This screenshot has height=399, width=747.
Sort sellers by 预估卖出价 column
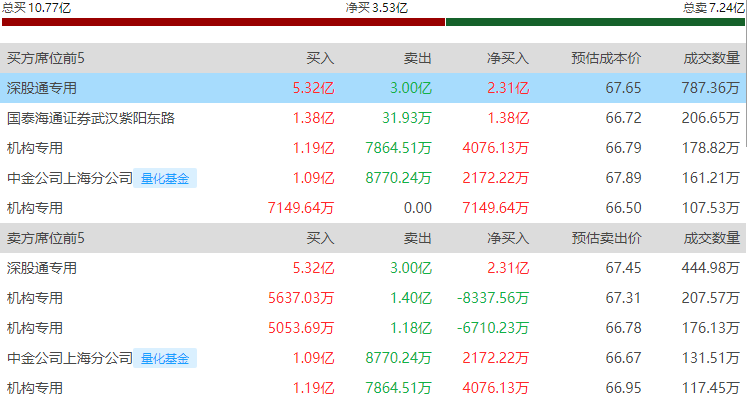point(606,238)
